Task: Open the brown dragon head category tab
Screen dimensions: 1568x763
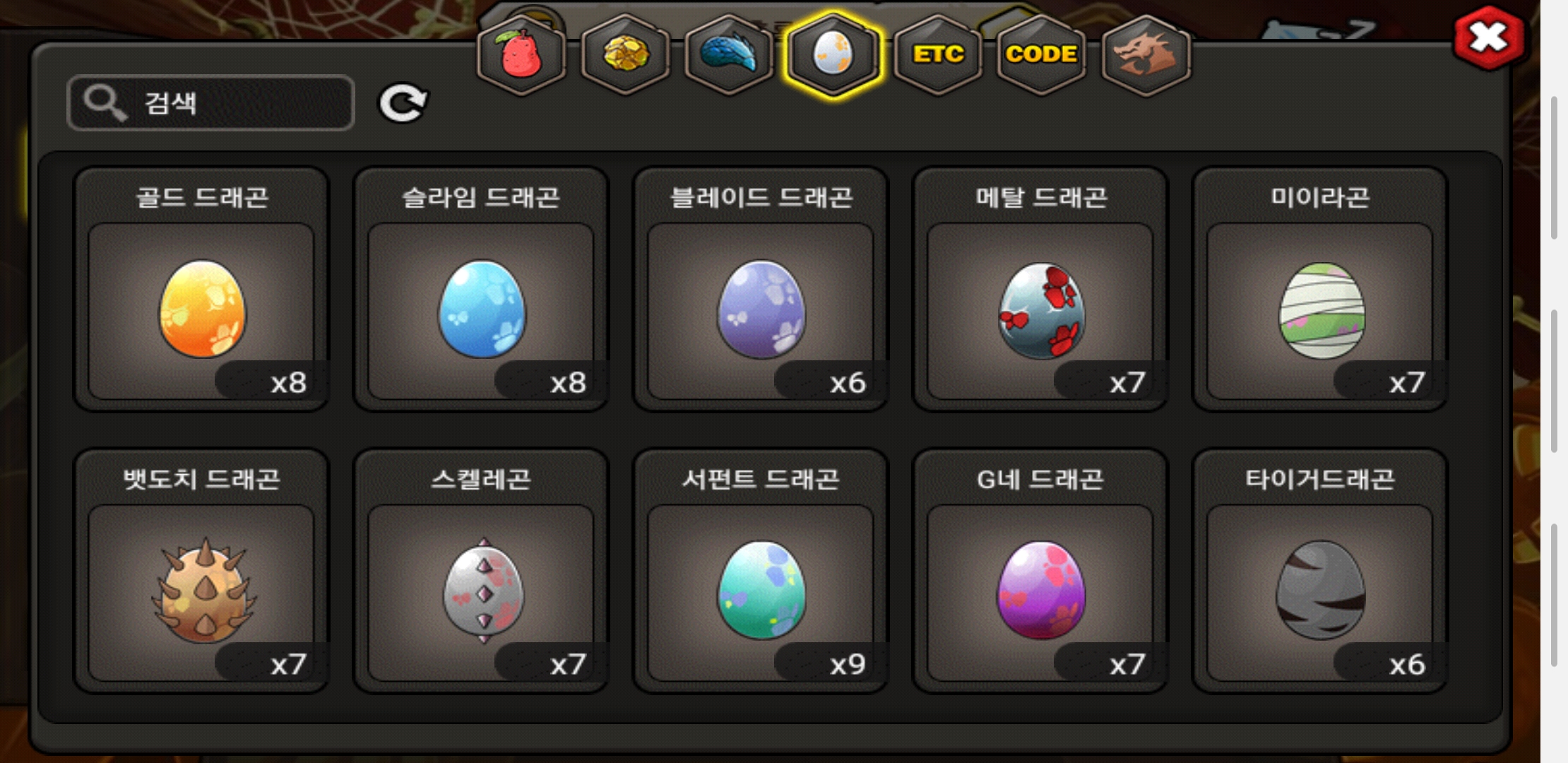Action: pyautogui.click(x=1146, y=55)
